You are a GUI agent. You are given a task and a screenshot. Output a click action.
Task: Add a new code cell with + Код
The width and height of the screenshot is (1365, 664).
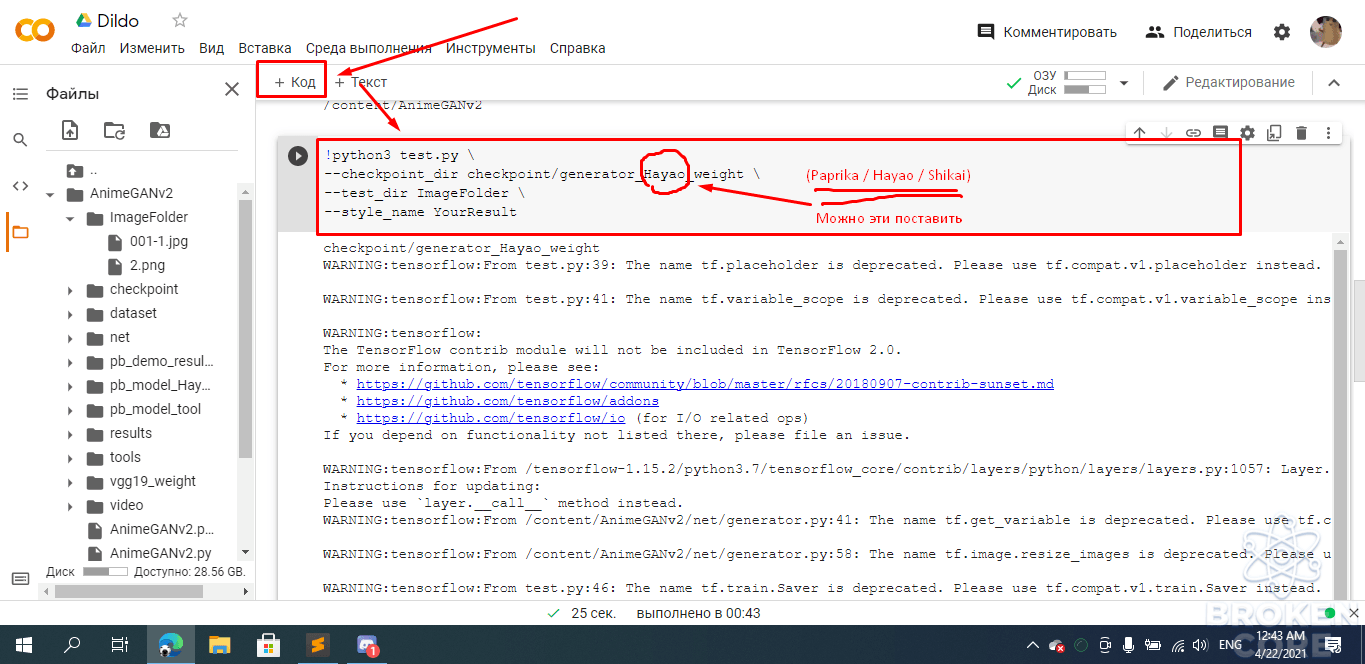click(x=294, y=82)
